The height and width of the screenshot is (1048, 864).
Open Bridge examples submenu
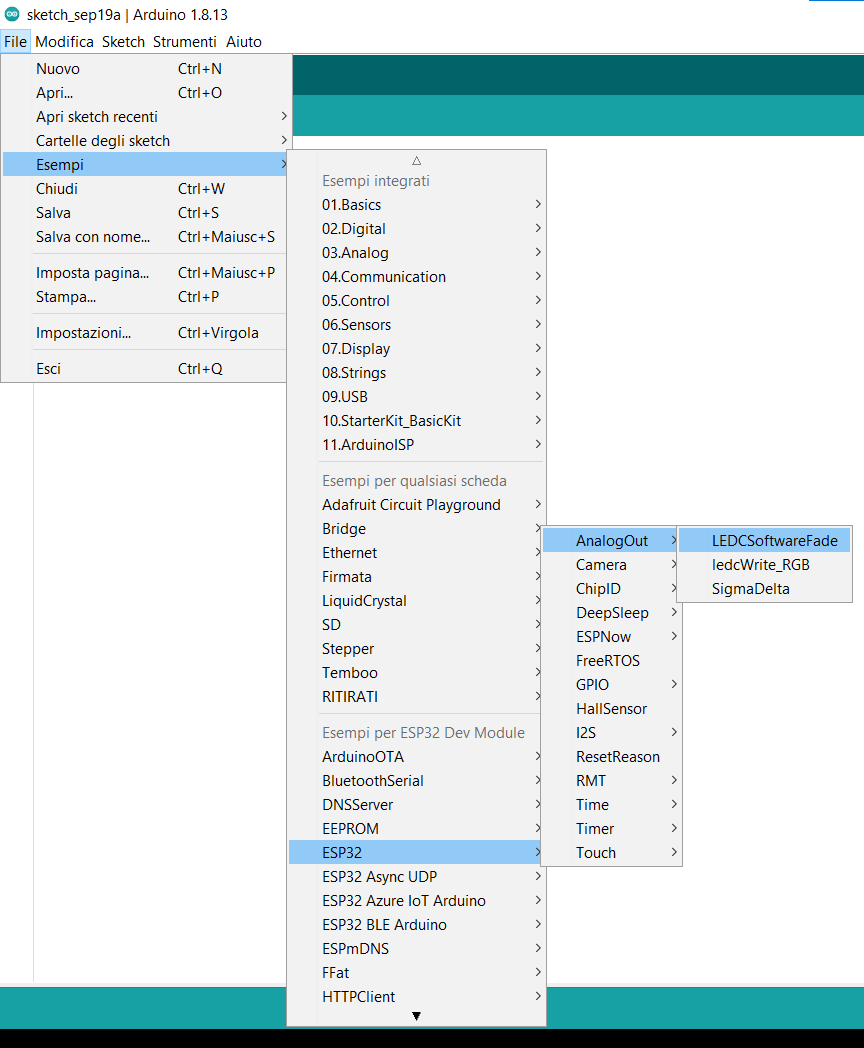416,529
